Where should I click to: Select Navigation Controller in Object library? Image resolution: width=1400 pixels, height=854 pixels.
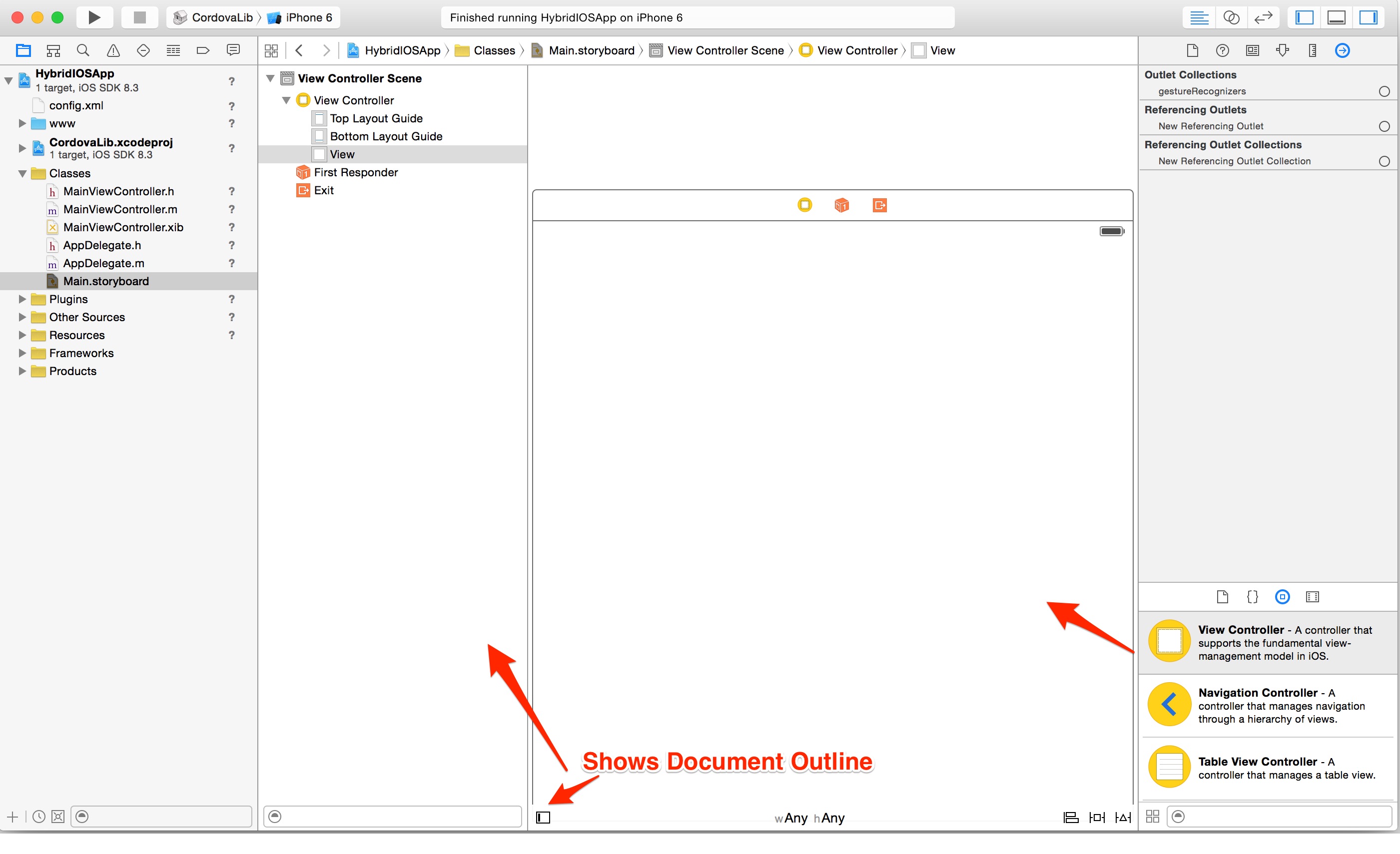click(1268, 706)
